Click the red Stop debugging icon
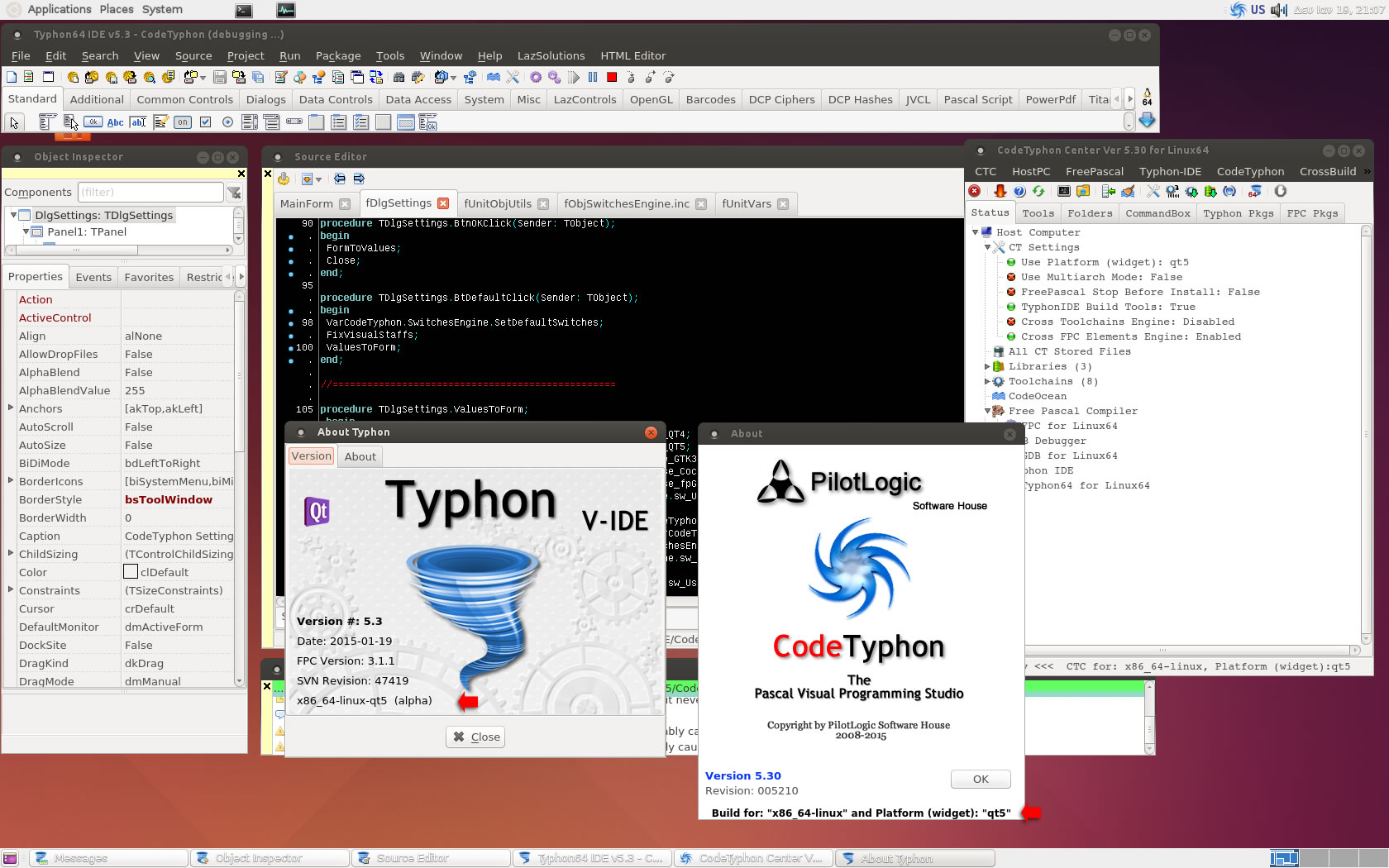Screen dimensions: 1389x868 [612, 77]
